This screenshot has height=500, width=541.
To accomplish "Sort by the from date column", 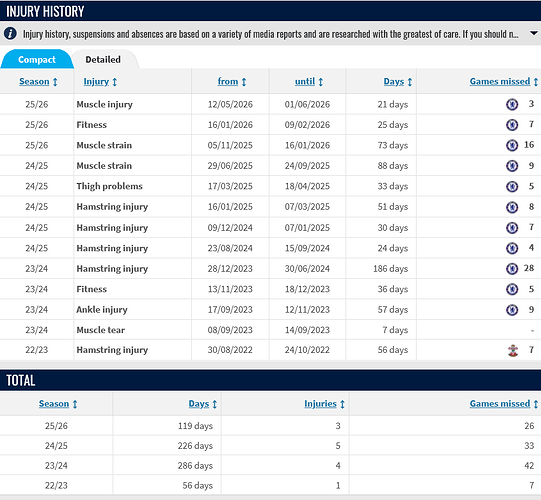I will coord(232,81).
